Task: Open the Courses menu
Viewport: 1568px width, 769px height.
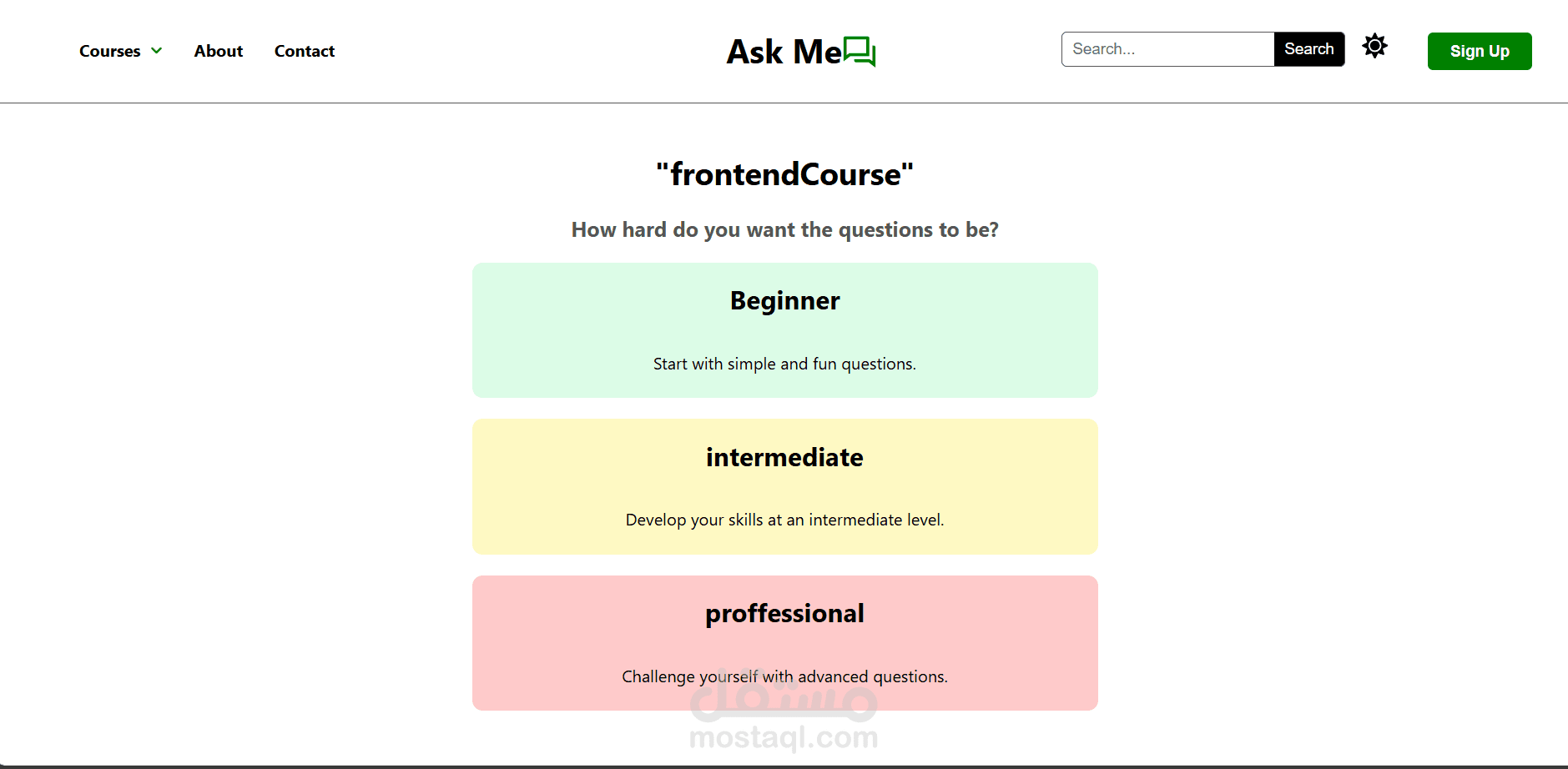Action: tap(110, 51)
